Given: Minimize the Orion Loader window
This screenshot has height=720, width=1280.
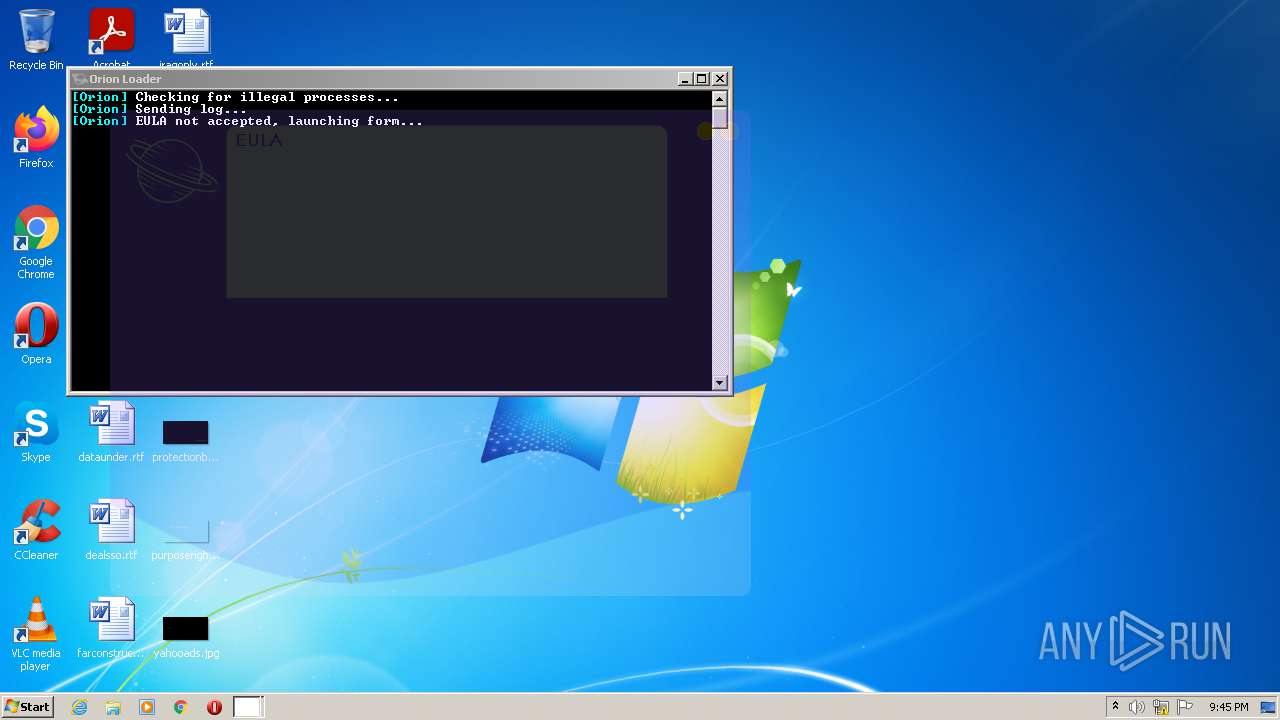Looking at the screenshot, I should [685, 79].
